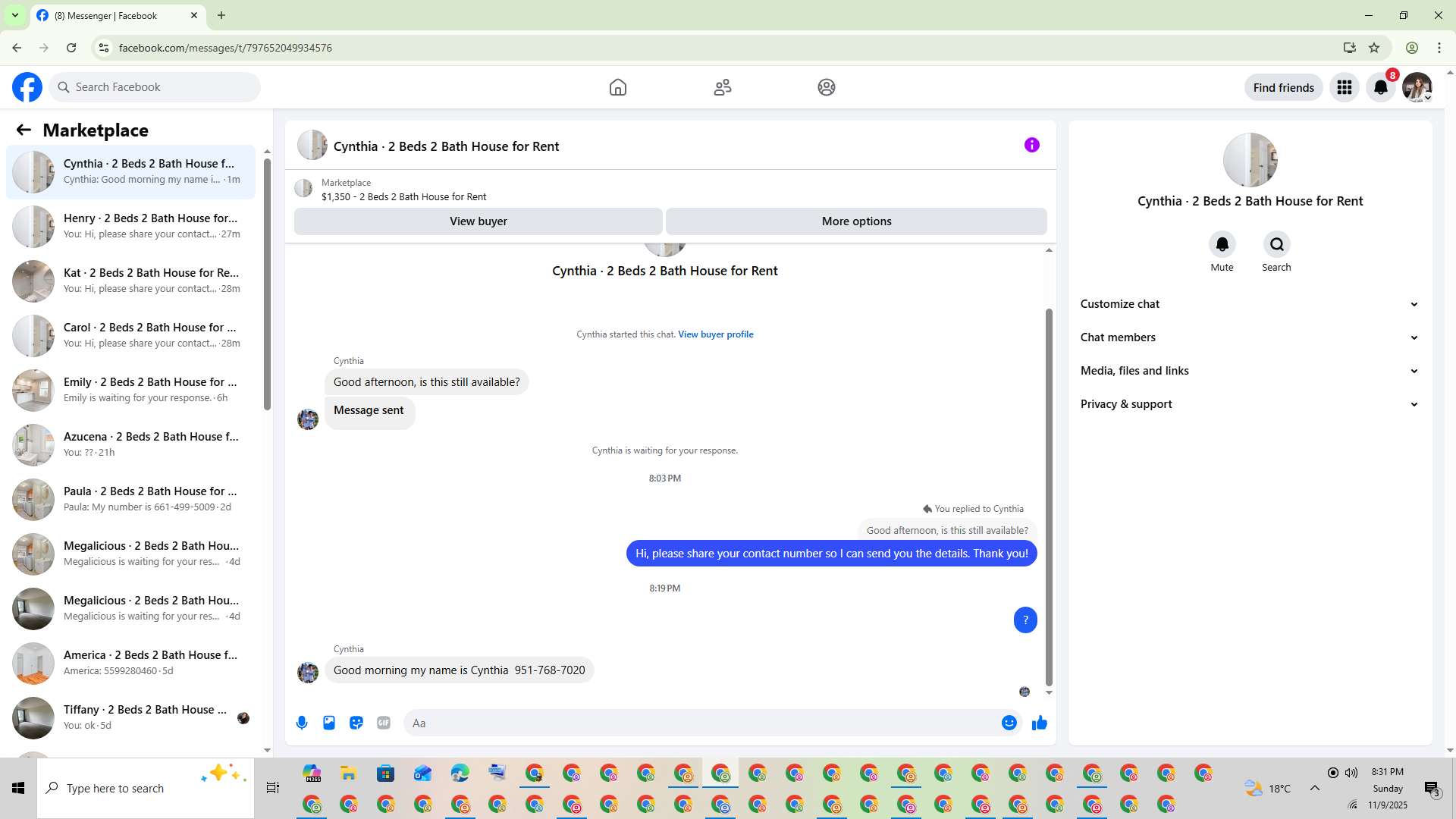This screenshot has width=1456, height=819.
Task: Expand the Customize chat section
Action: tap(1250, 304)
